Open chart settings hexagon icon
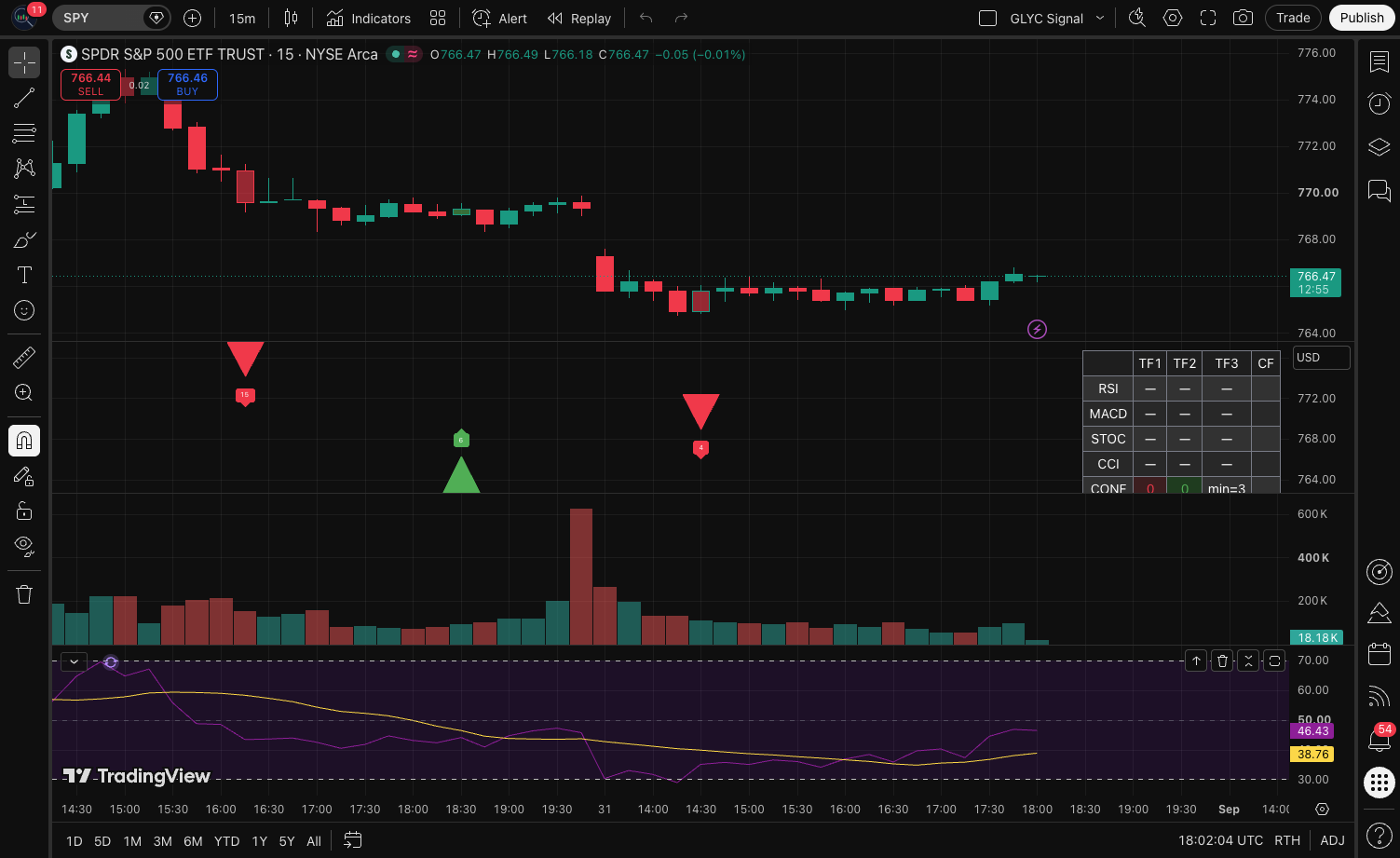This screenshot has height=858, width=1400. tap(1173, 18)
